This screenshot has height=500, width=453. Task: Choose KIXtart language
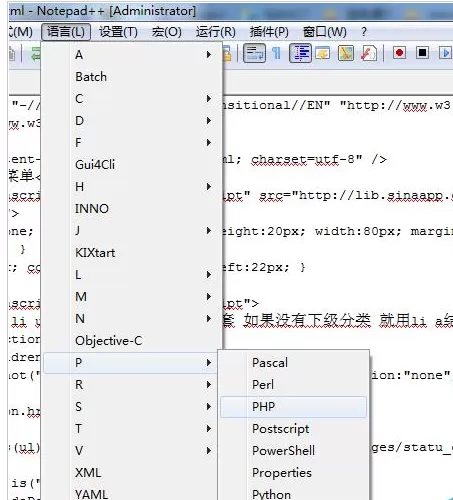click(x=133, y=252)
